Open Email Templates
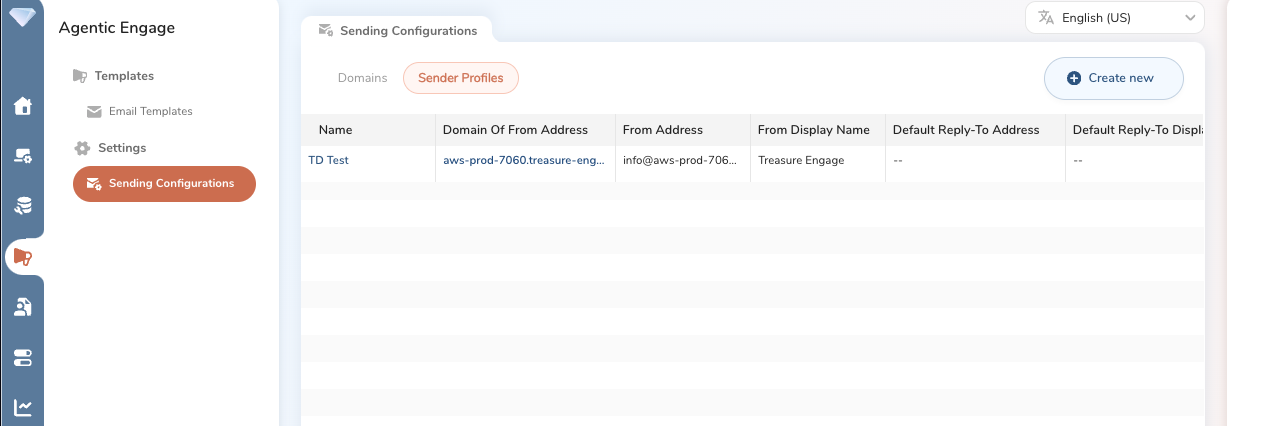The width and height of the screenshot is (1264, 426). point(150,112)
